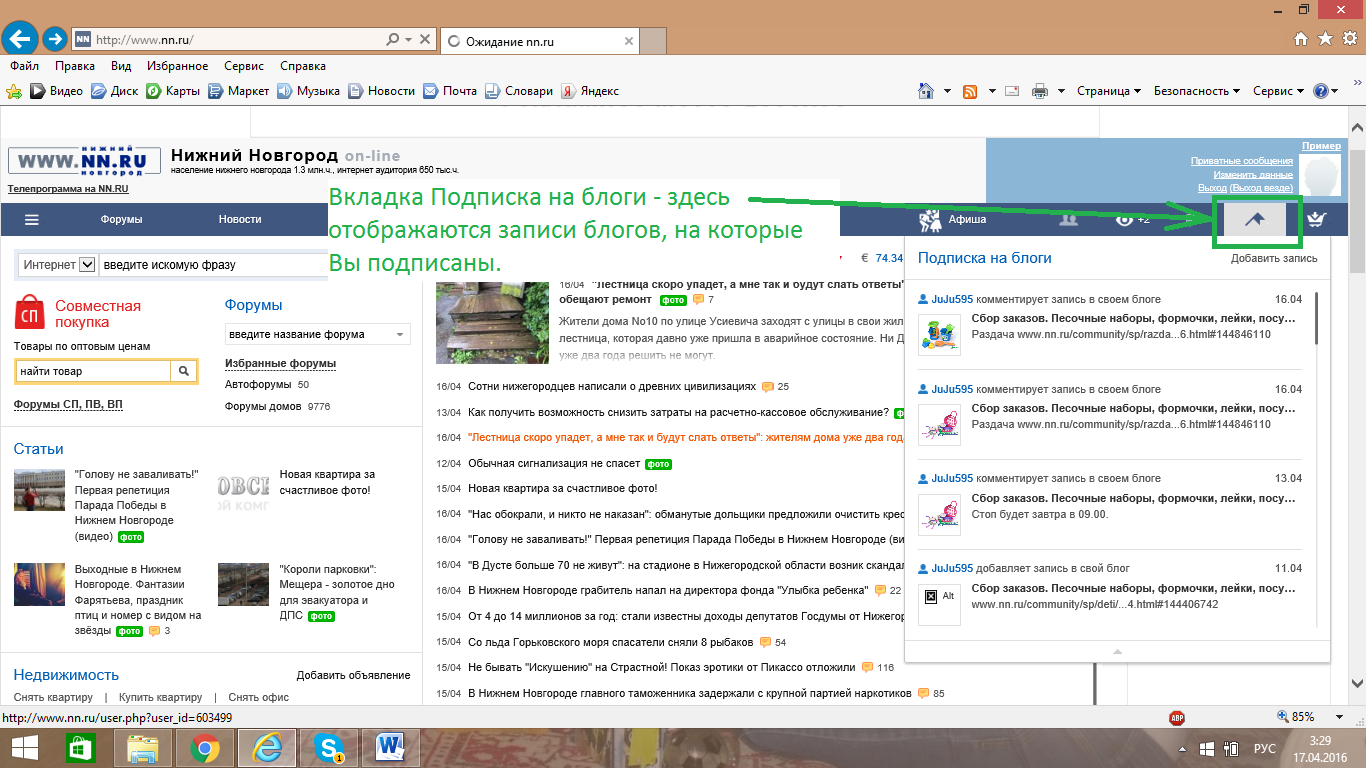This screenshot has width=1366, height=768.
Task: Open Windows Store from the taskbar
Action: coord(81,748)
